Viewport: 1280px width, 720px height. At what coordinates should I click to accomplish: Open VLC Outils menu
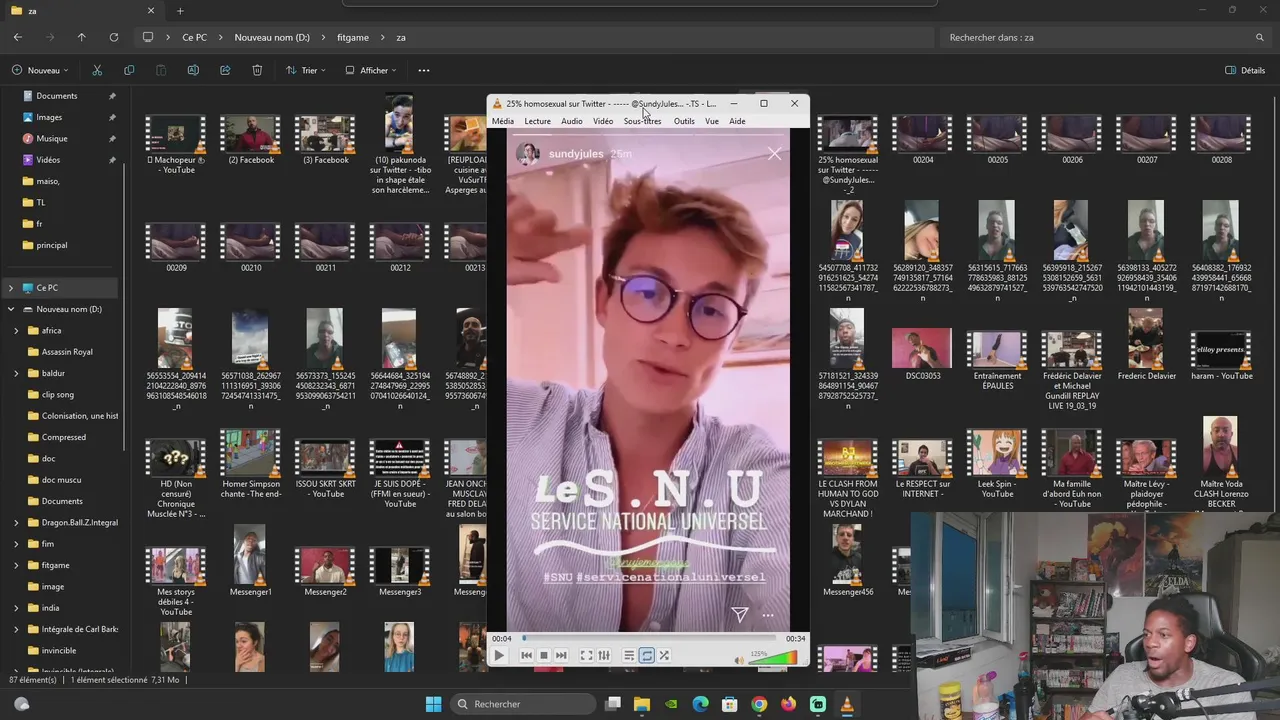coord(684,121)
